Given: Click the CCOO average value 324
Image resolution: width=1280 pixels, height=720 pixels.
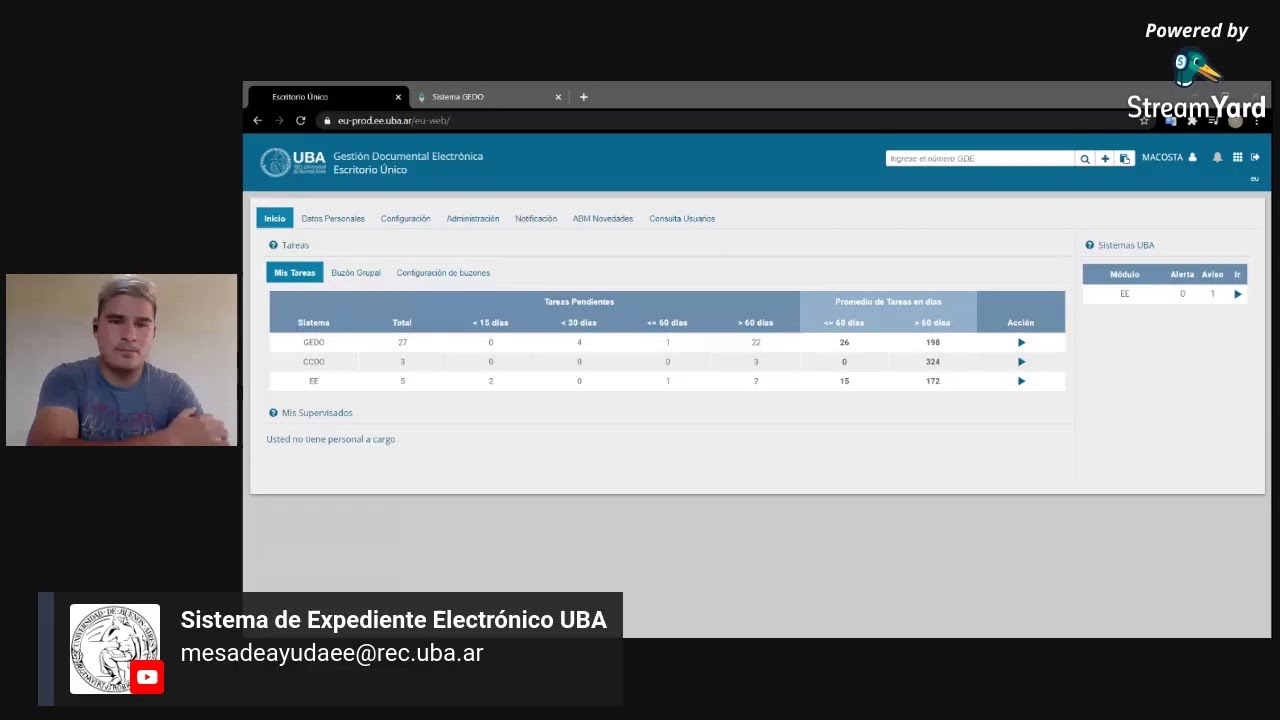Looking at the screenshot, I should 932,361.
